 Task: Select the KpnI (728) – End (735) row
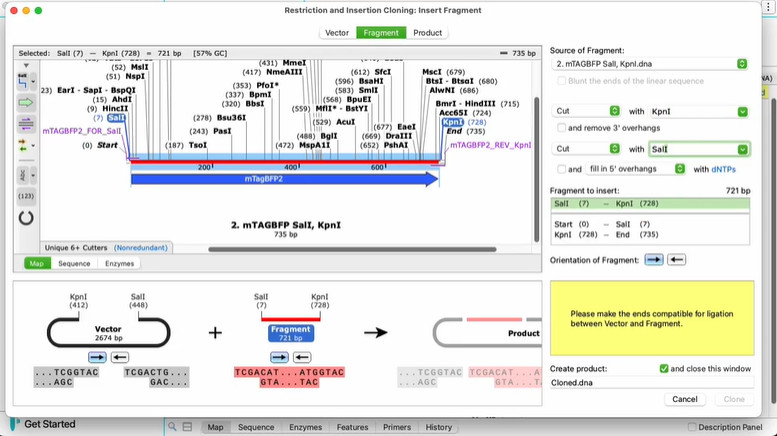click(650, 235)
